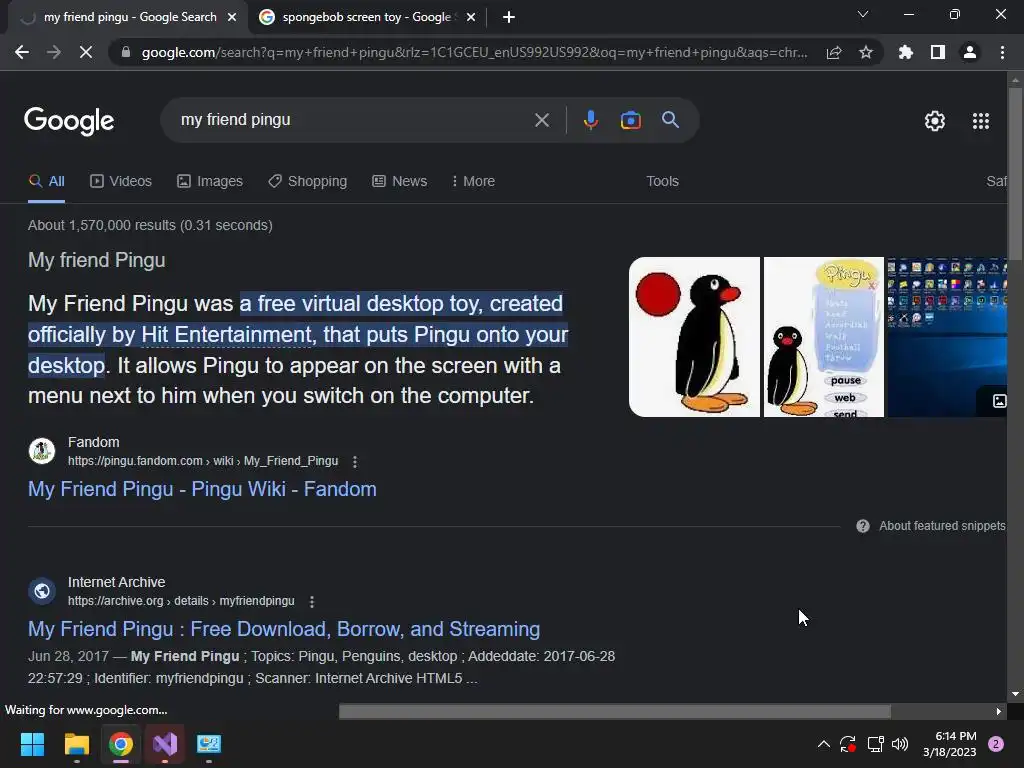Open a new browser tab
Viewport: 1024px width, 768px height.
click(509, 17)
